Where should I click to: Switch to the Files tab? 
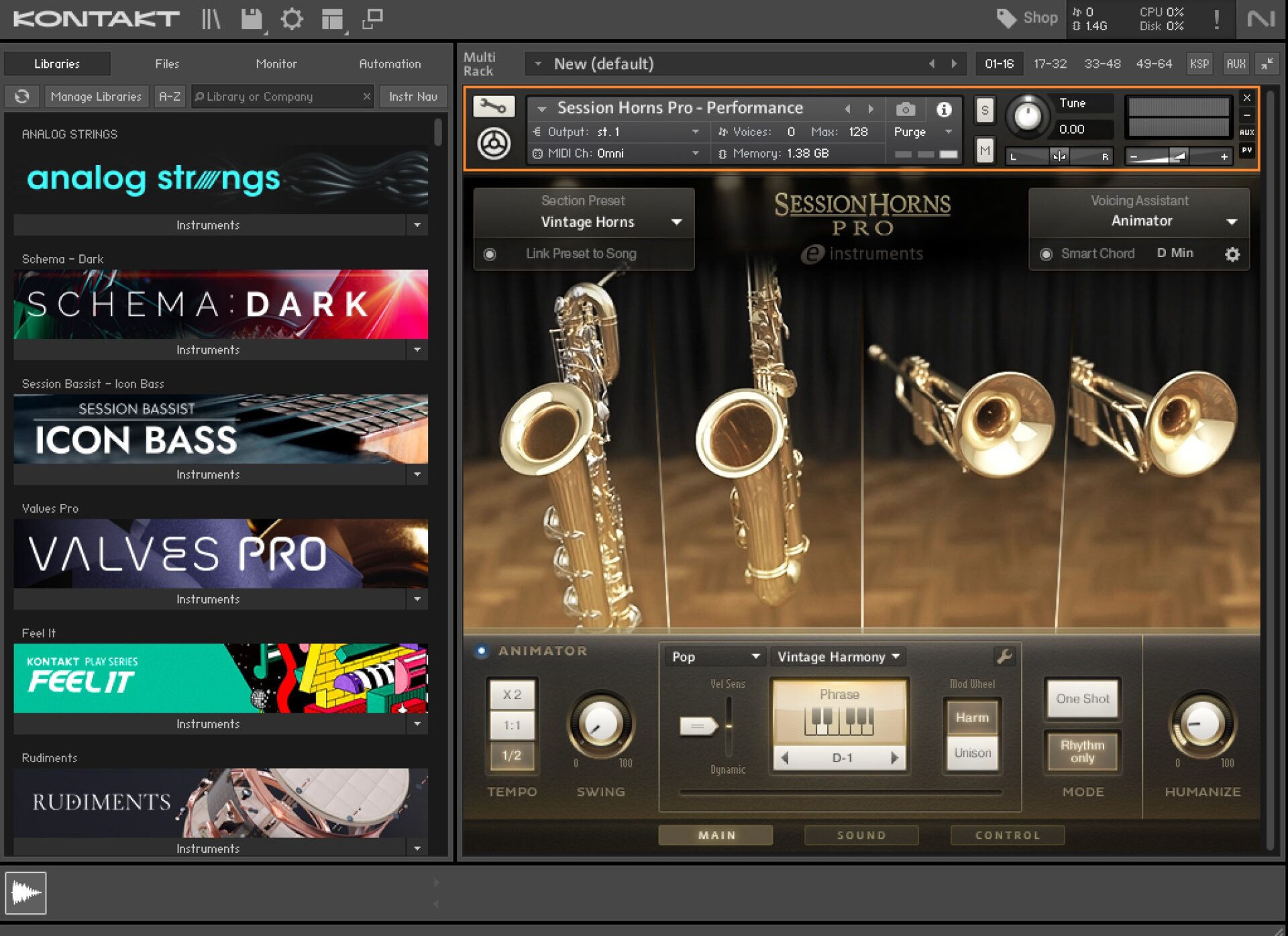click(166, 64)
